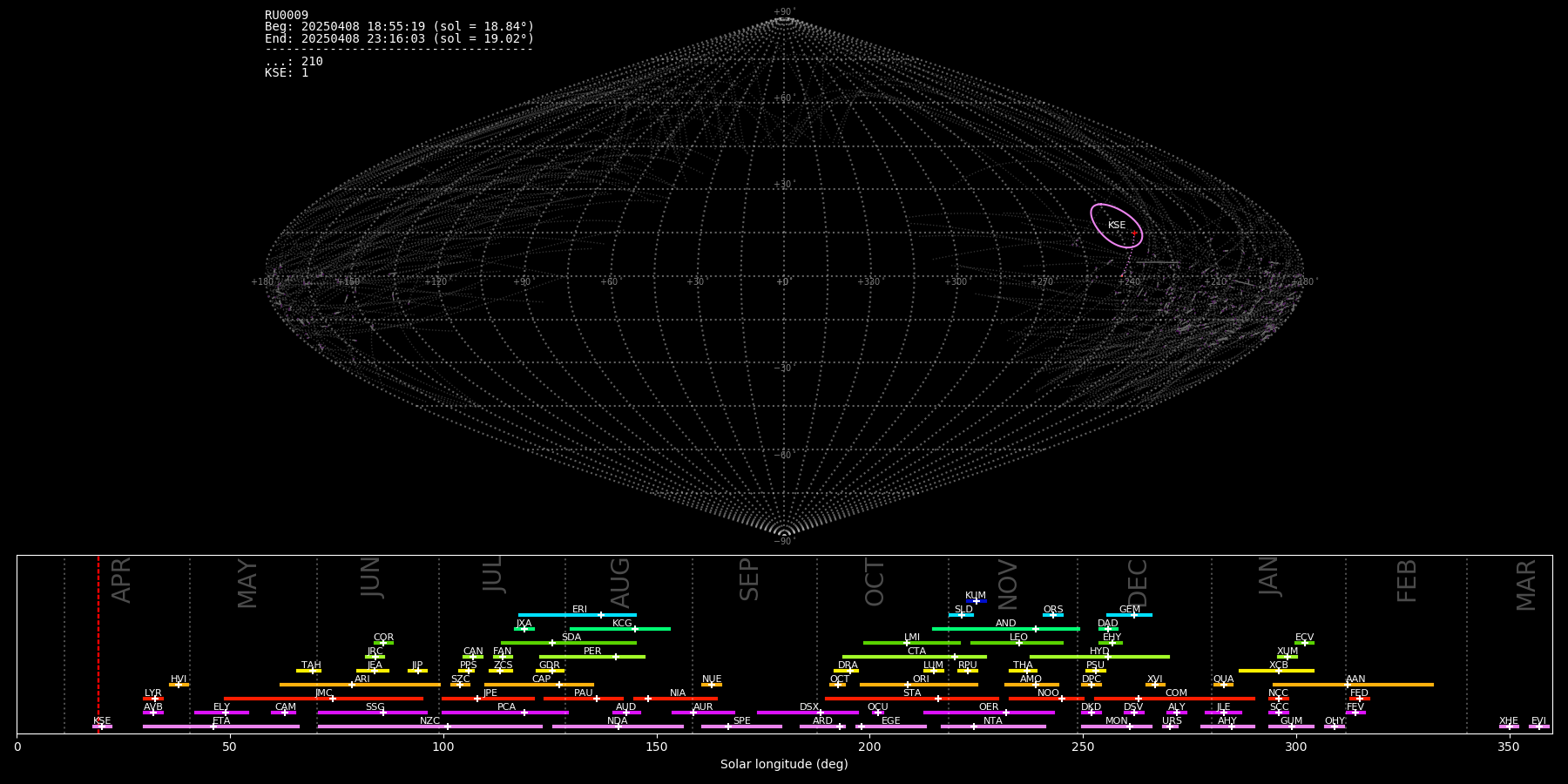The width and height of the screenshot is (1568, 784).
Task: Click the 200 tick on the solar longitude axis
Action: click(869, 747)
